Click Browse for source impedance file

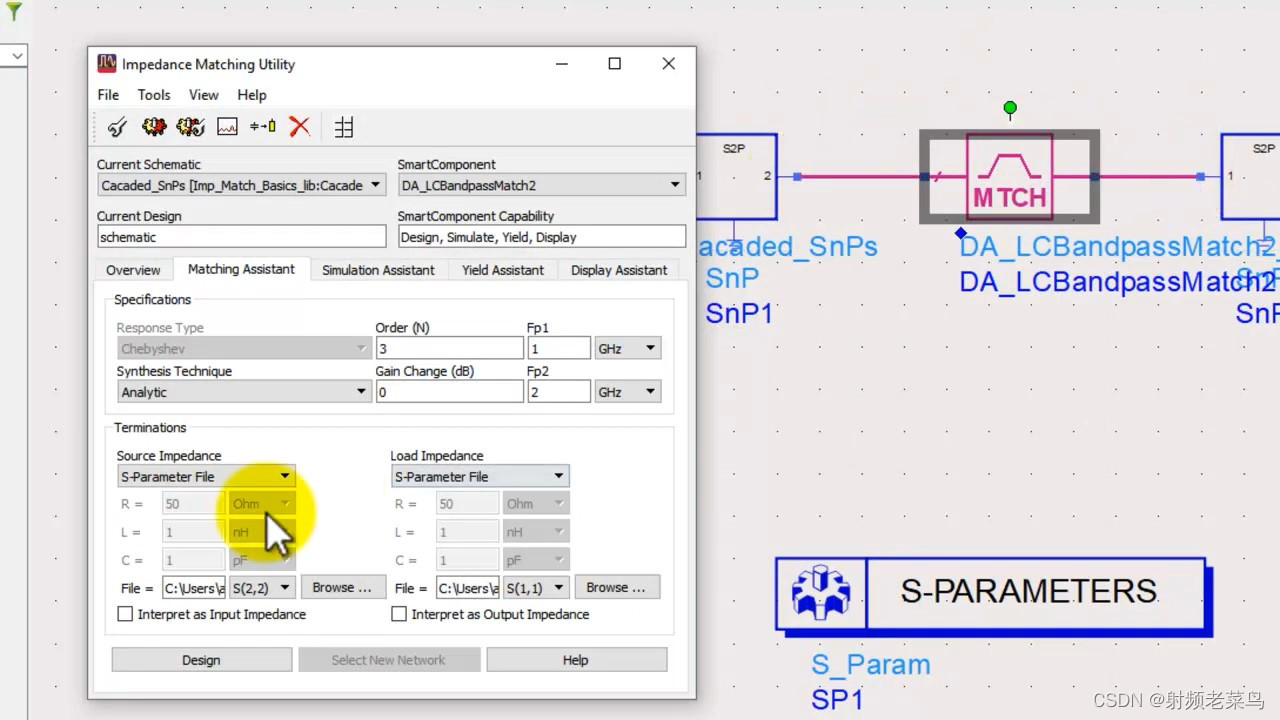point(342,587)
